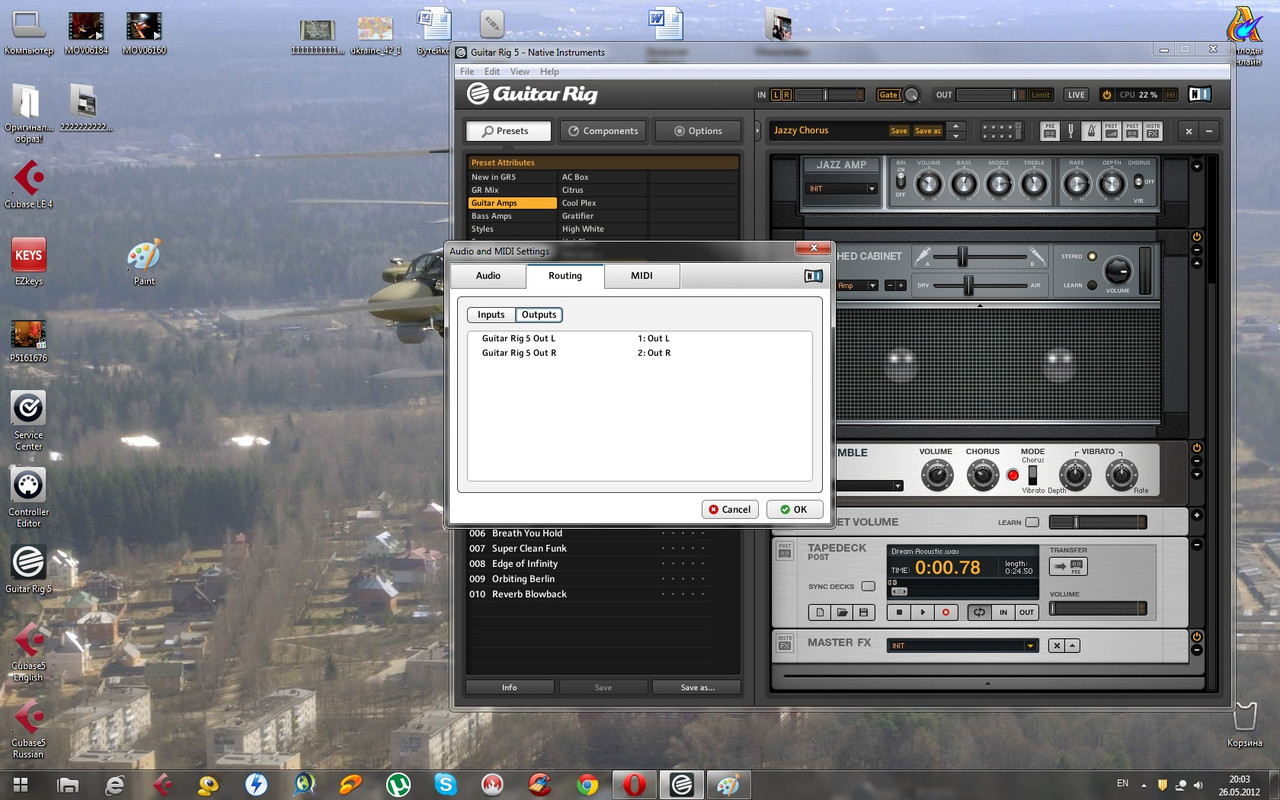Image resolution: width=1280 pixels, height=800 pixels.
Task: Enable the Preset Volume LEARN checkbox
Action: coord(1032,522)
